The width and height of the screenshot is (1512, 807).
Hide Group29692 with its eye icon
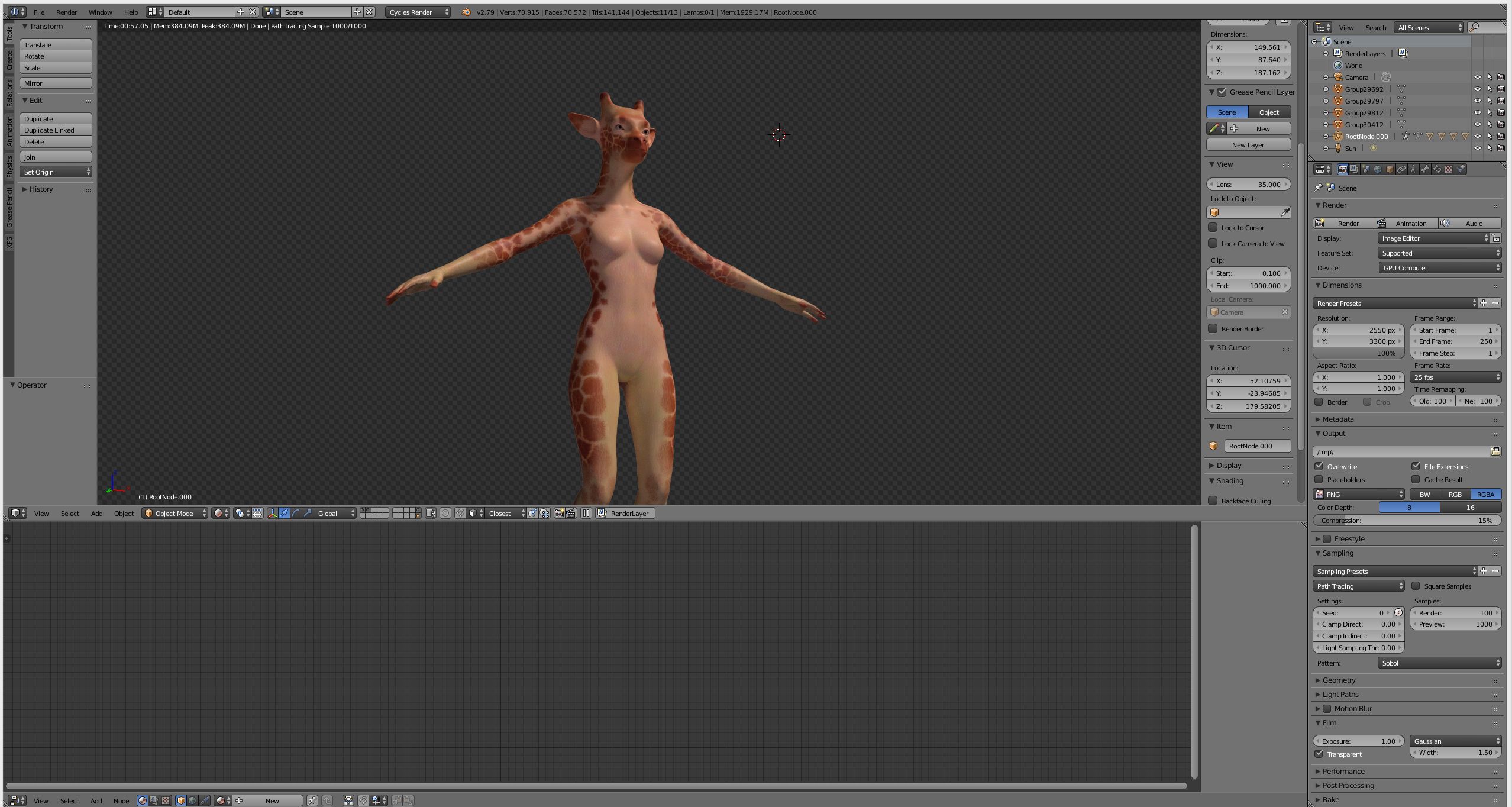pyautogui.click(x=1477, y=89)
